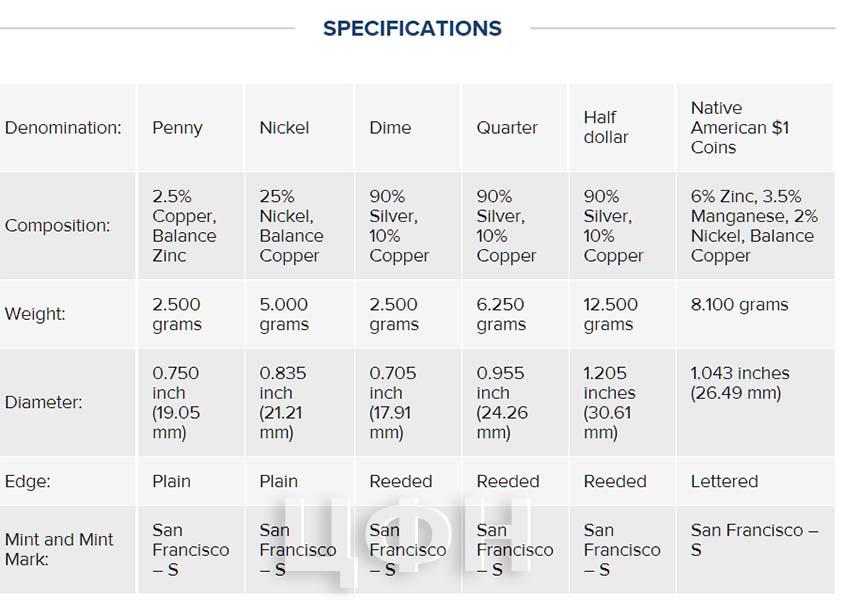
Task: Click the SPECIFICATIONS heading
Action: point(412,28)
